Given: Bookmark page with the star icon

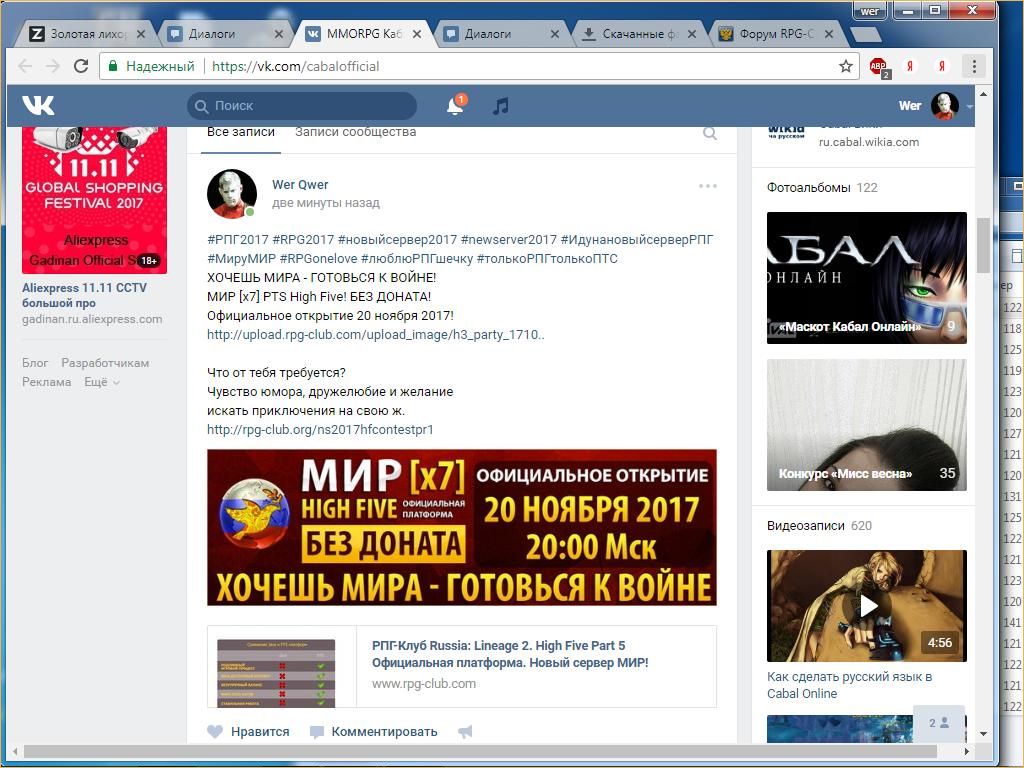Looking at the screenshot, I should pyautogui.click(x=846, y=66).
